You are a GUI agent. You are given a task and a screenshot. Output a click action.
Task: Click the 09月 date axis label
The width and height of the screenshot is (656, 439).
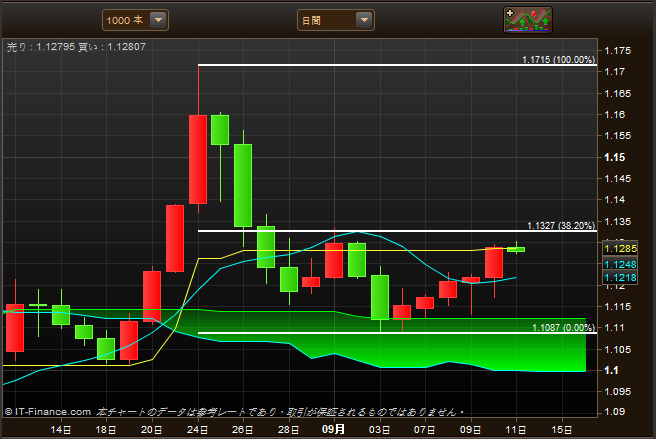pos(333,429)
